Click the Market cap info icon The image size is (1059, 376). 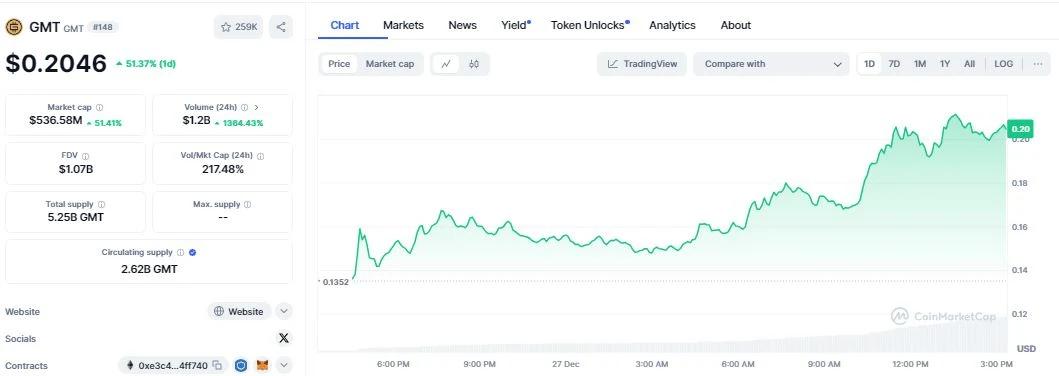point(99,107)
